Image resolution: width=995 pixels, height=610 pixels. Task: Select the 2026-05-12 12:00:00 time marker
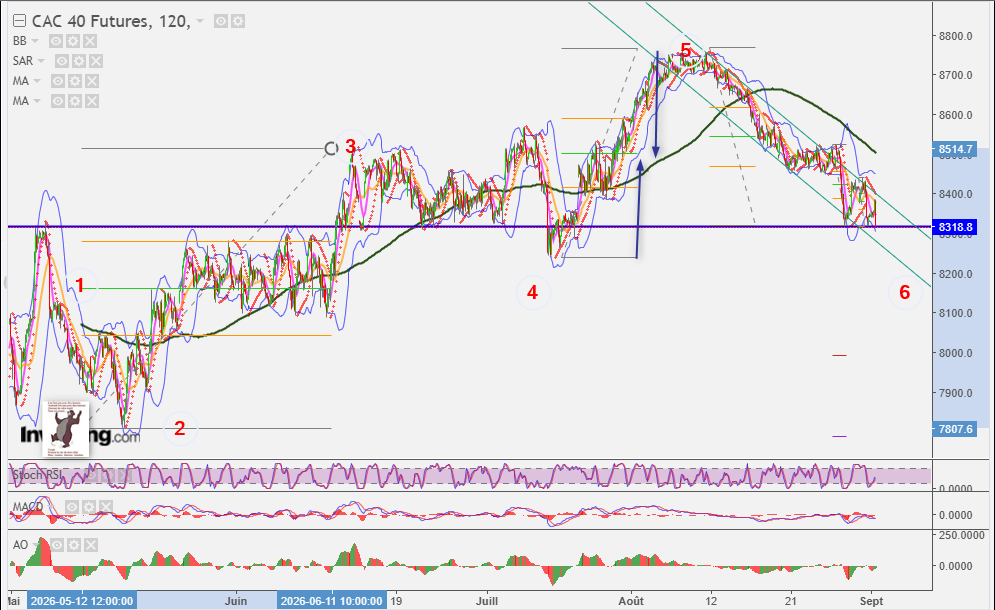82,601
